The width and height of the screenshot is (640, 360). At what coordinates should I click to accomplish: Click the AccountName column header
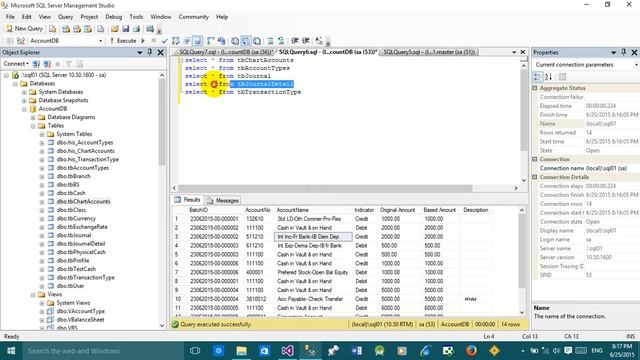313,210
